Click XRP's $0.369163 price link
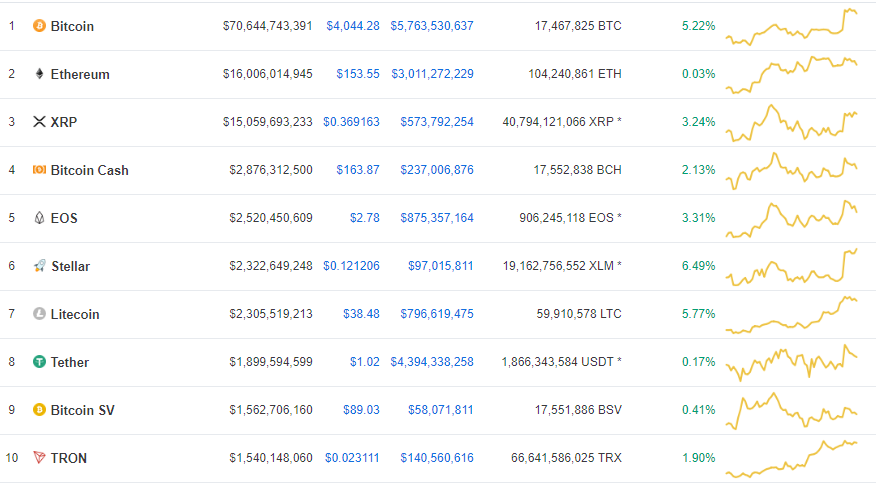 pyautogui.click(x=351, y=122)
